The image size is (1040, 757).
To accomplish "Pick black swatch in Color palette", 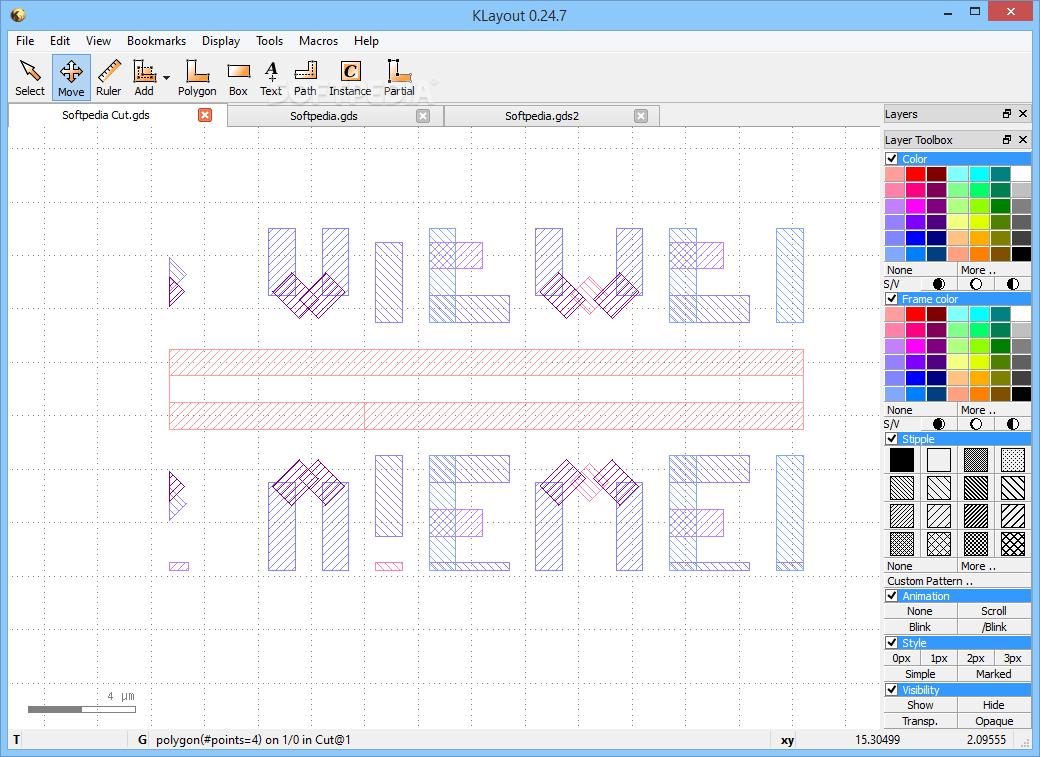I will [1021, 253].
